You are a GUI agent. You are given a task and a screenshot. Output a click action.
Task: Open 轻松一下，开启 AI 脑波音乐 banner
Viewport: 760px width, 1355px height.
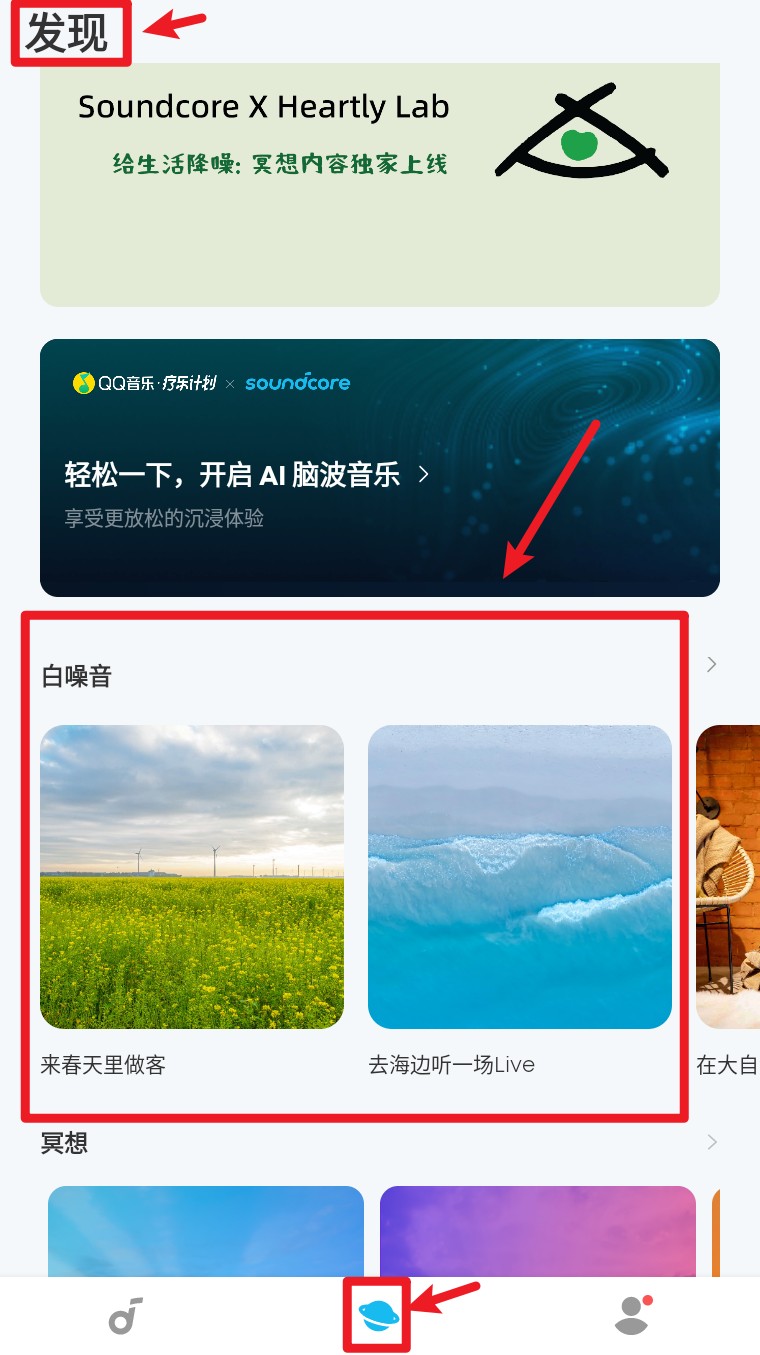380,468
